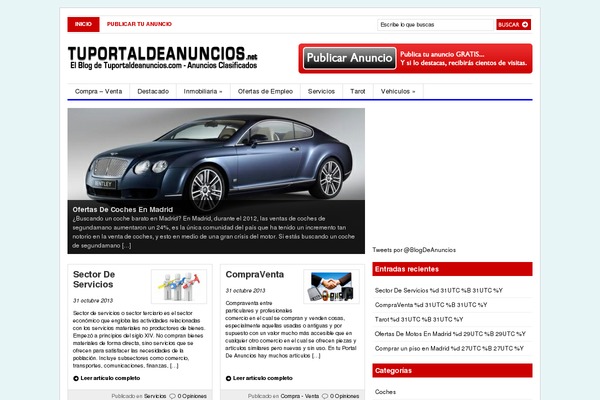Expand the Inmobiliaria dropdown menu

coord(203,91)
